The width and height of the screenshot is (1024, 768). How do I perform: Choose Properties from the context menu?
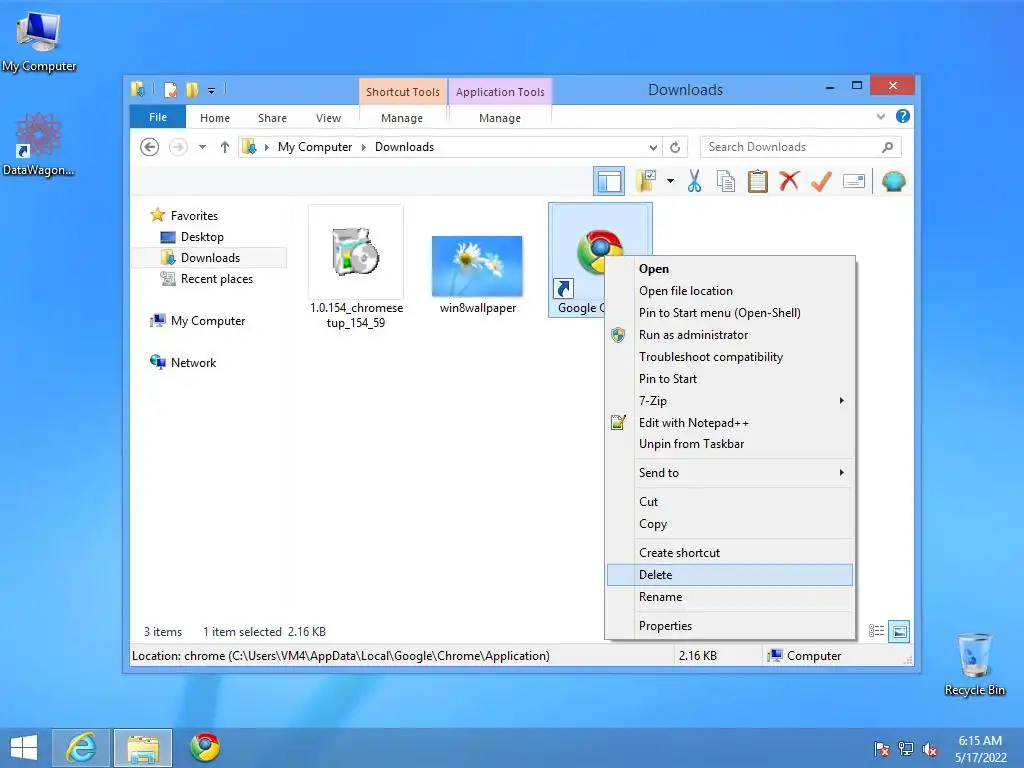[729, 626]
